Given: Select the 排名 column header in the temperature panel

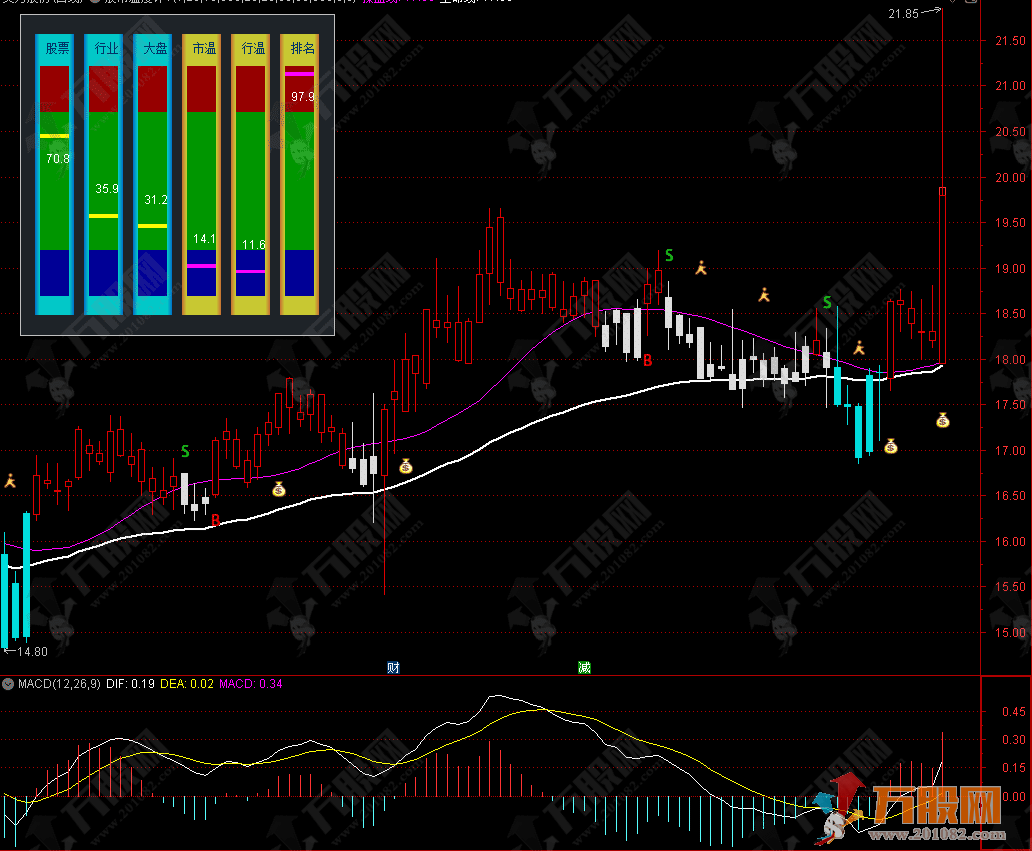Looking at the screenshot, I should (x=299, y=47).
